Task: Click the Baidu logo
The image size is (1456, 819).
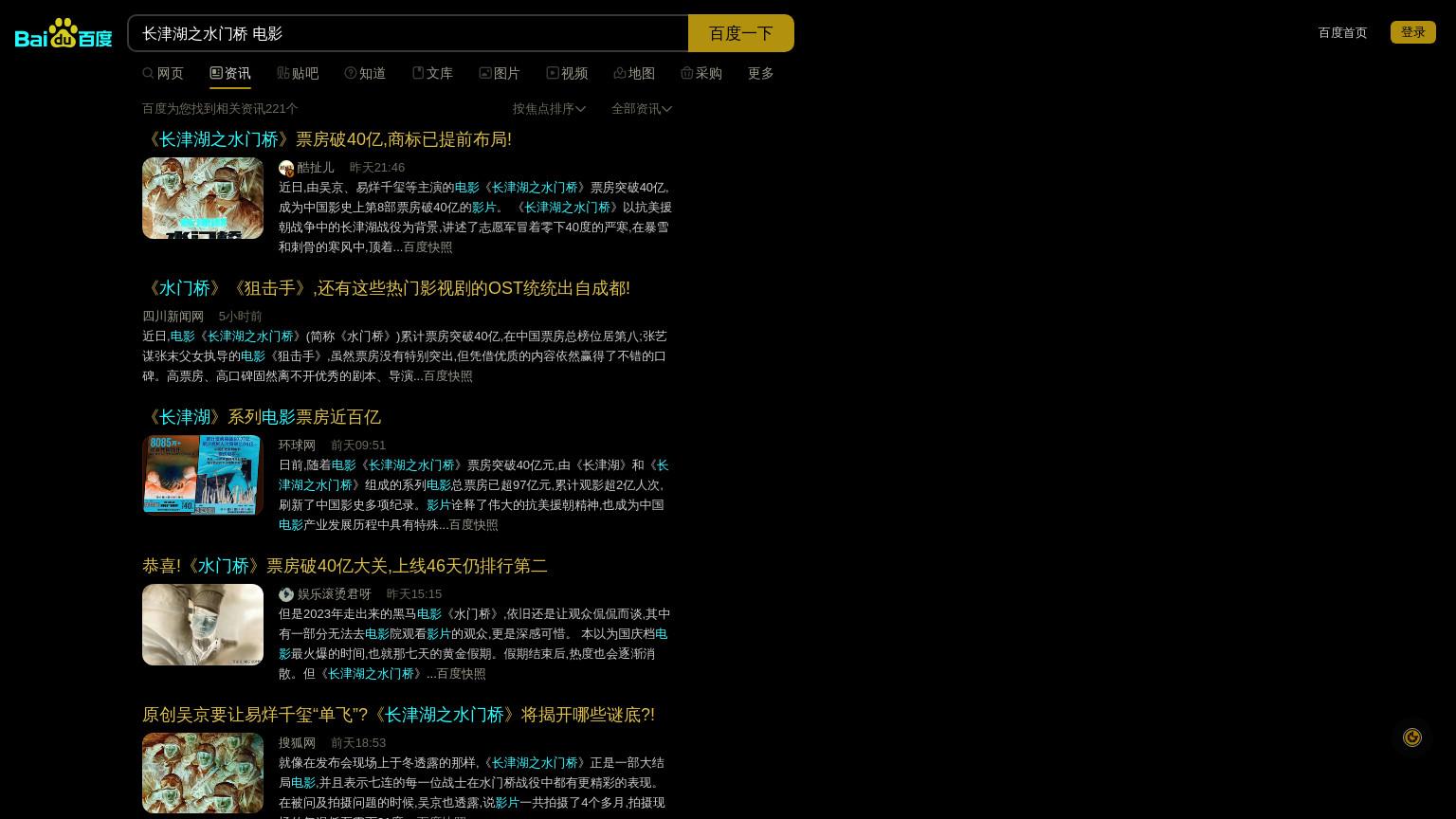Action: click(x=64, y=33)
